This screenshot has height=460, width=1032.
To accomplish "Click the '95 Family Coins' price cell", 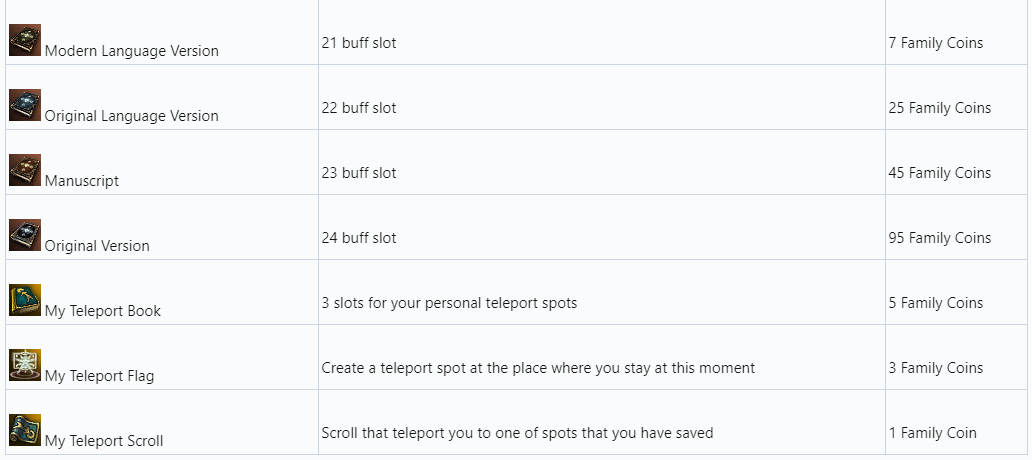I will coord(939,238).
